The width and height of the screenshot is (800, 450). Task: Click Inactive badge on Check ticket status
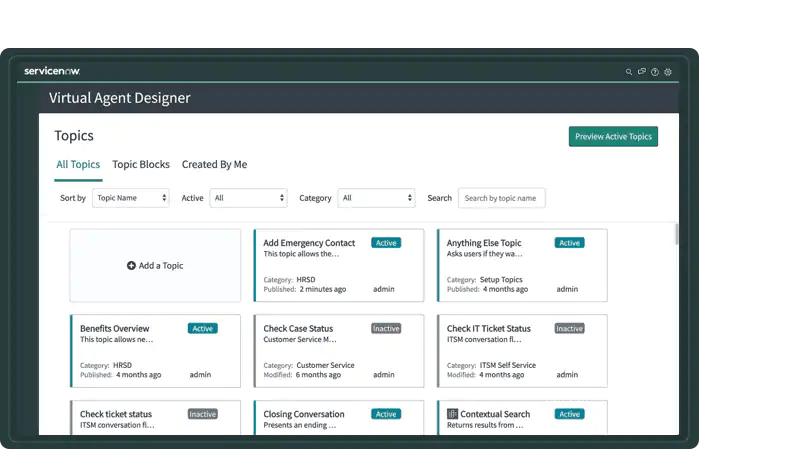pyautogui.click(x=203, y=414)
